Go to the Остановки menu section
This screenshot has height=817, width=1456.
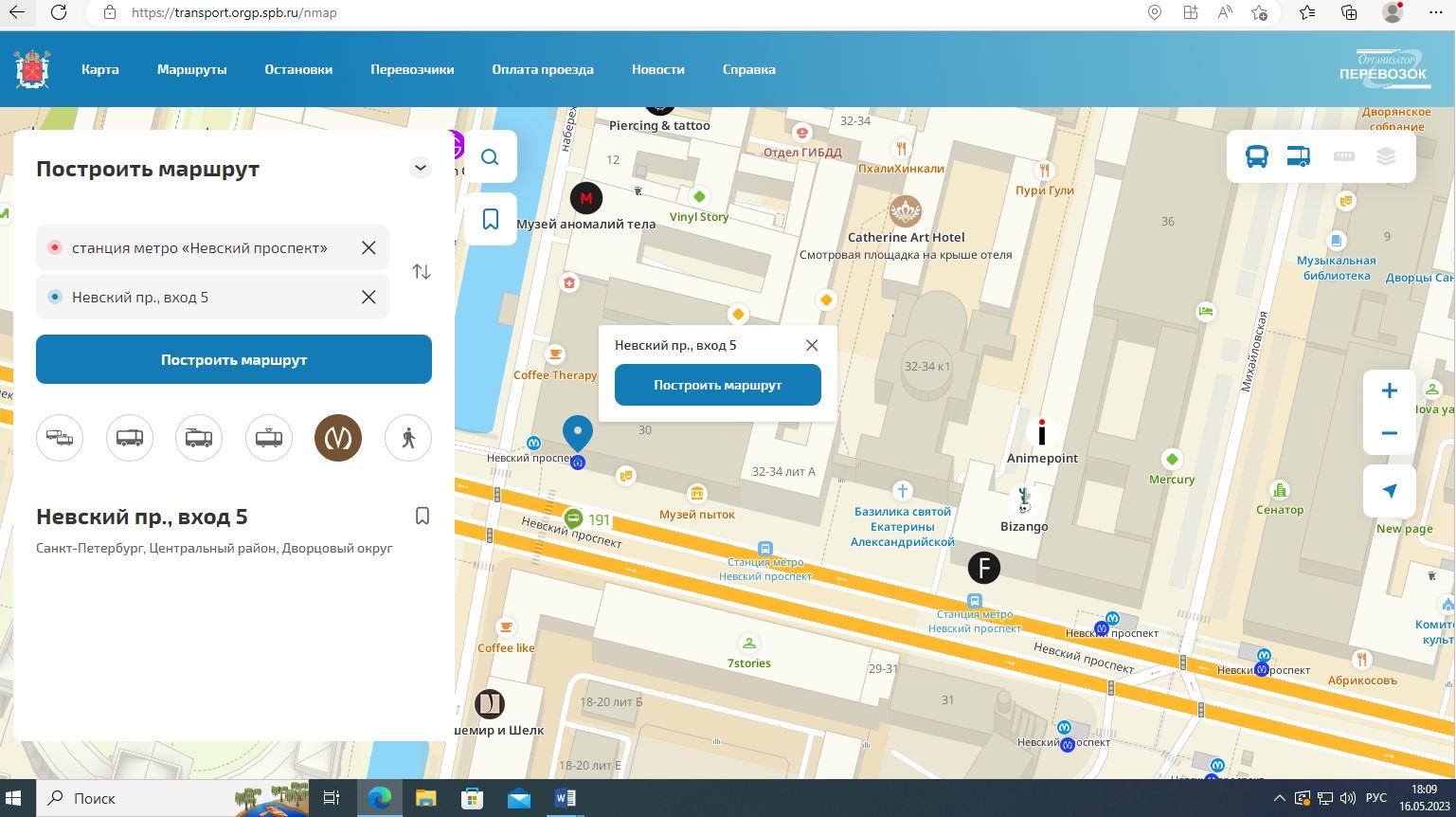click(x=298, y=69)
